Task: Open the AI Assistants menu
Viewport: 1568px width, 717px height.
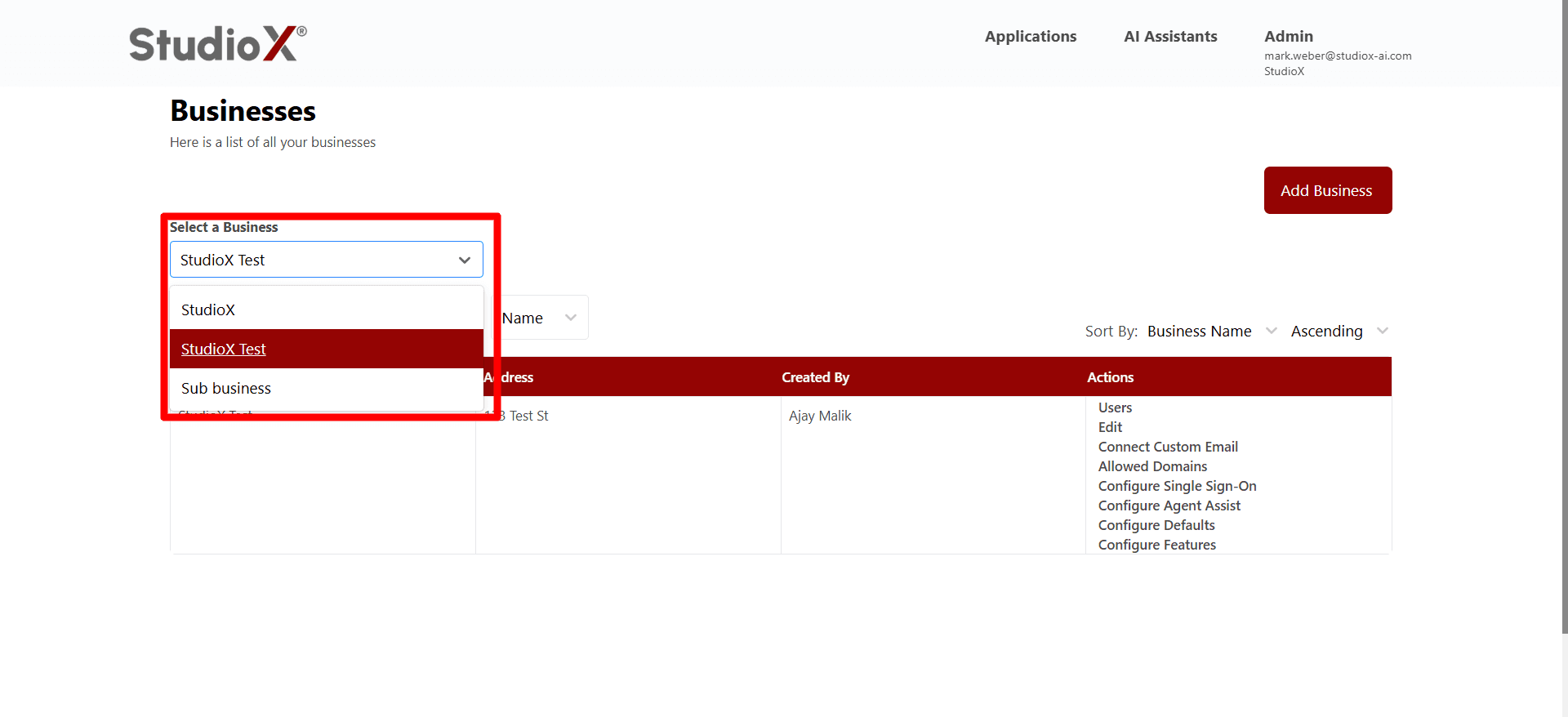Action: [x=1170, y=37]
